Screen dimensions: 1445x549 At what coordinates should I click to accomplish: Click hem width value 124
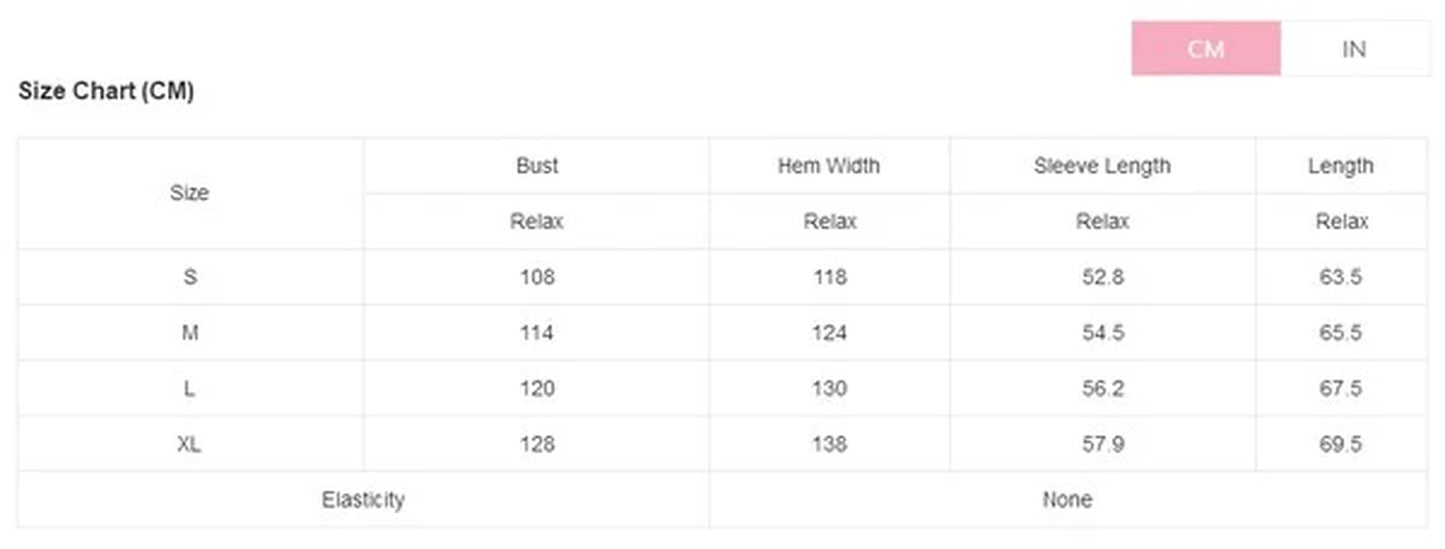coord(829,333)
